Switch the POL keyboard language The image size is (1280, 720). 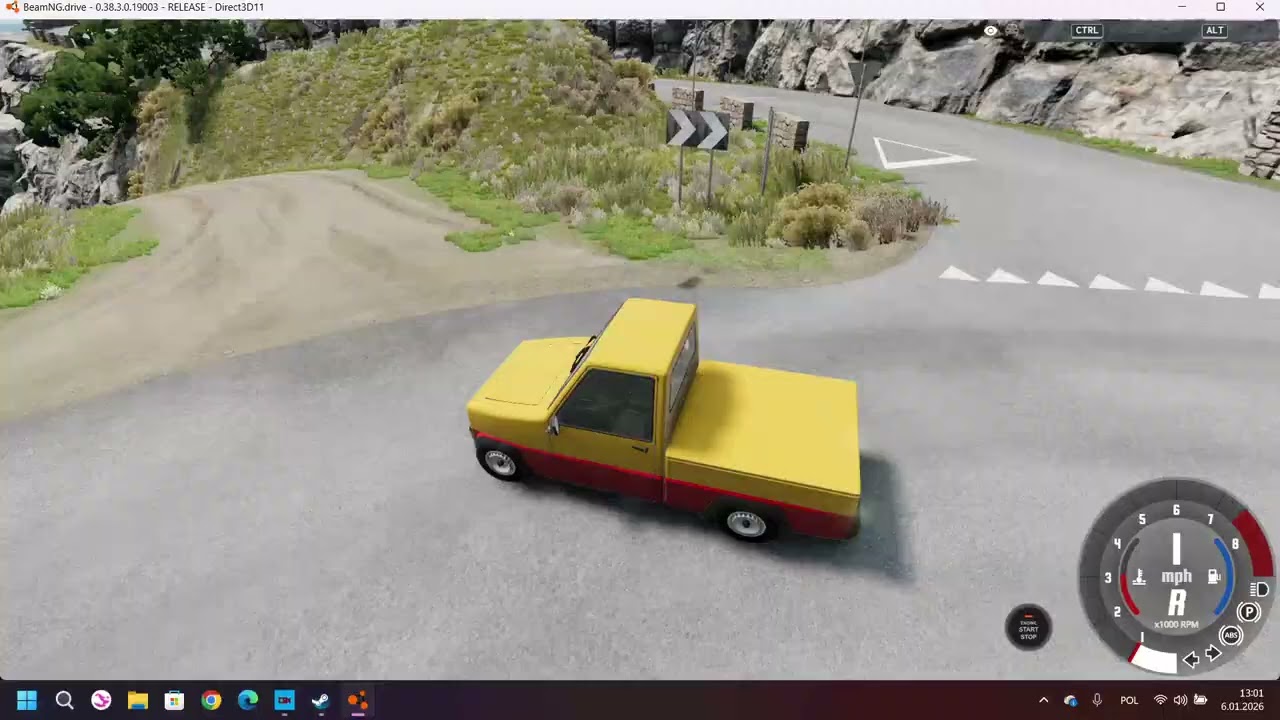[x=1129, y=700]
